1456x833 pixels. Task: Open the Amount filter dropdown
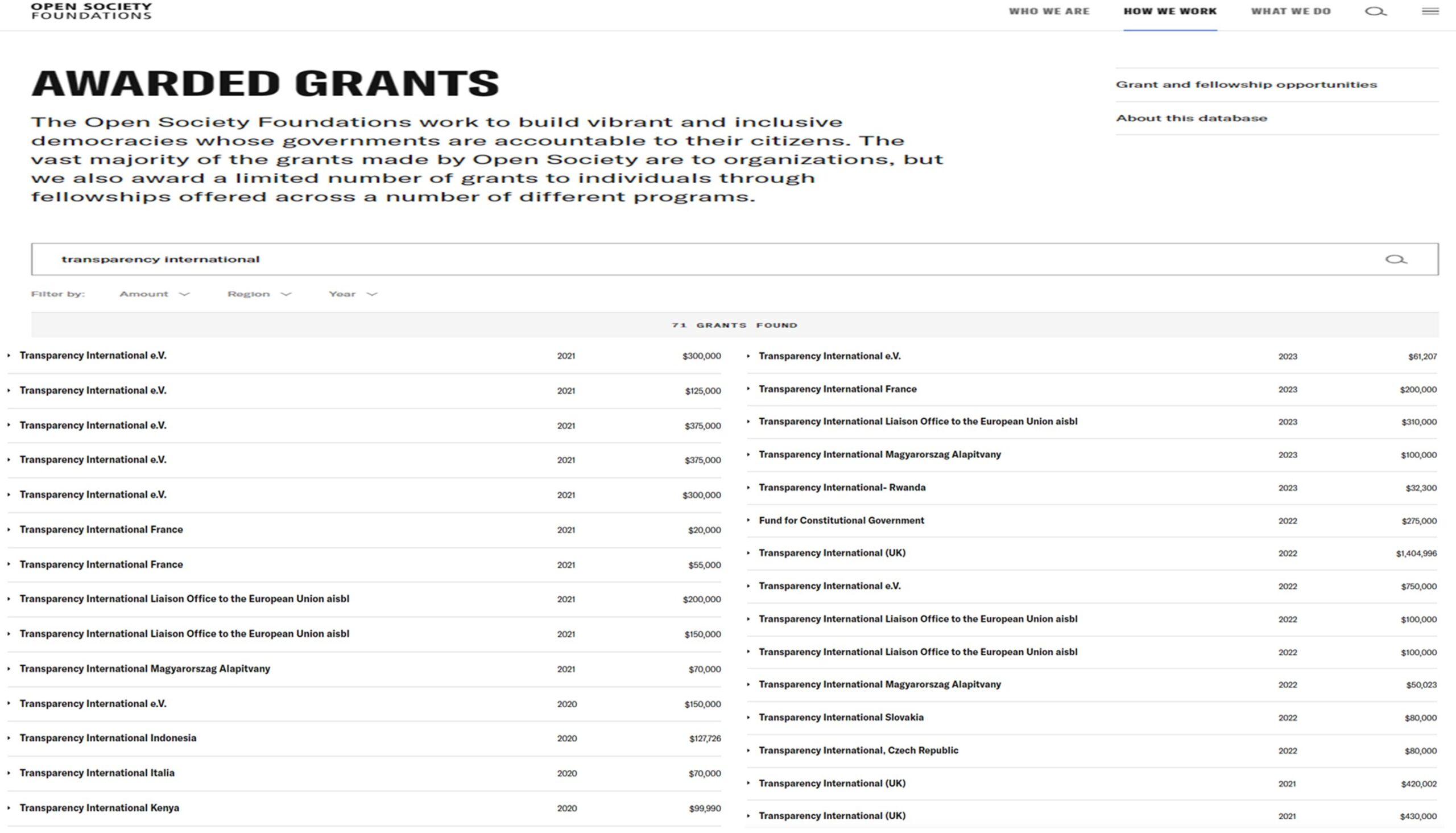154,294
